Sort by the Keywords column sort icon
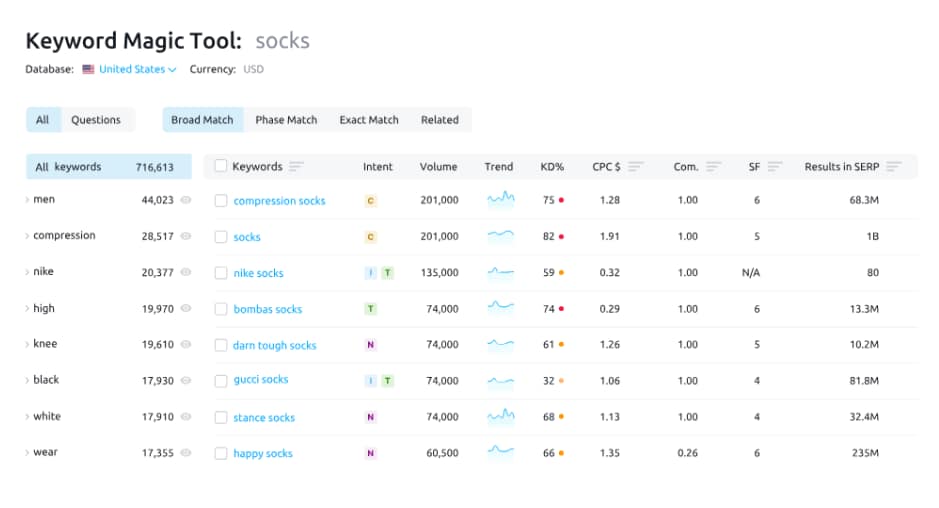Screen dimensions: 939x508 (x=296, y=167)
